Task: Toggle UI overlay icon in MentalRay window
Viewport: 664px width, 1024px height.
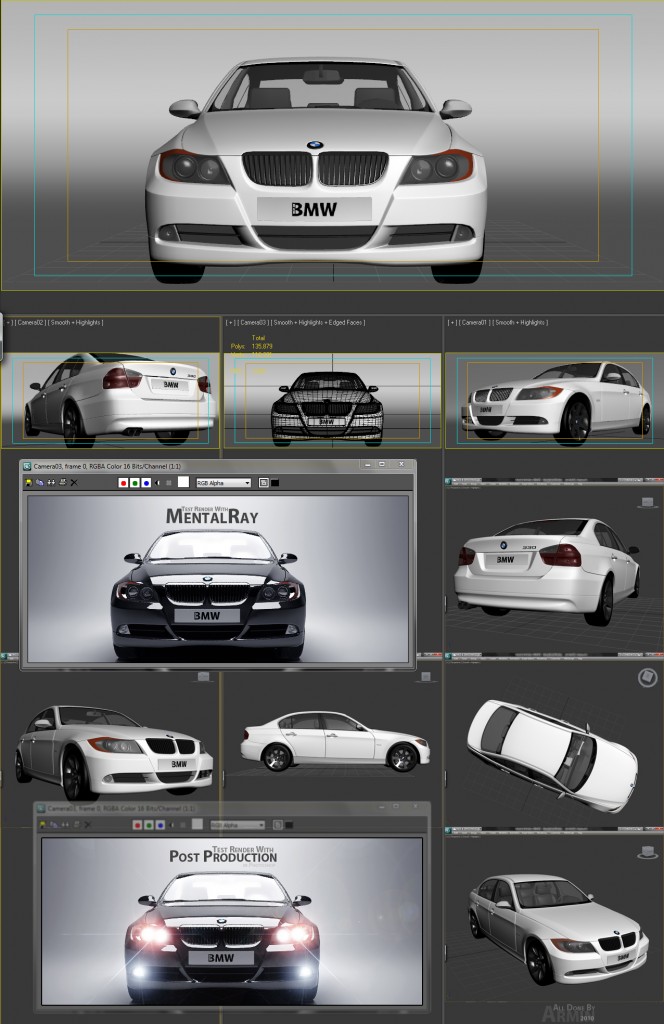Action: coord(264,483)
